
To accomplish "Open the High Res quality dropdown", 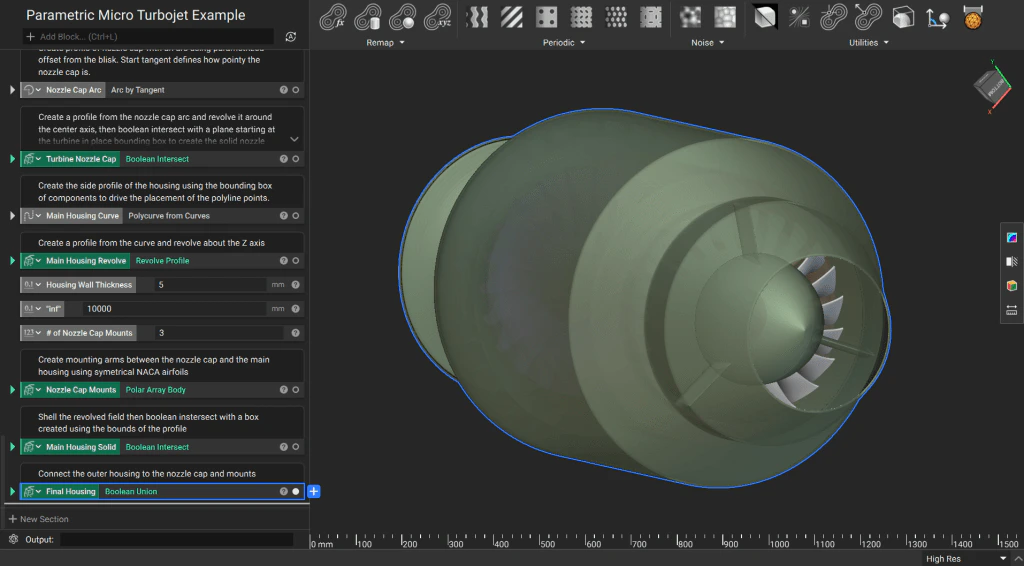I will tap(1003, 559).
